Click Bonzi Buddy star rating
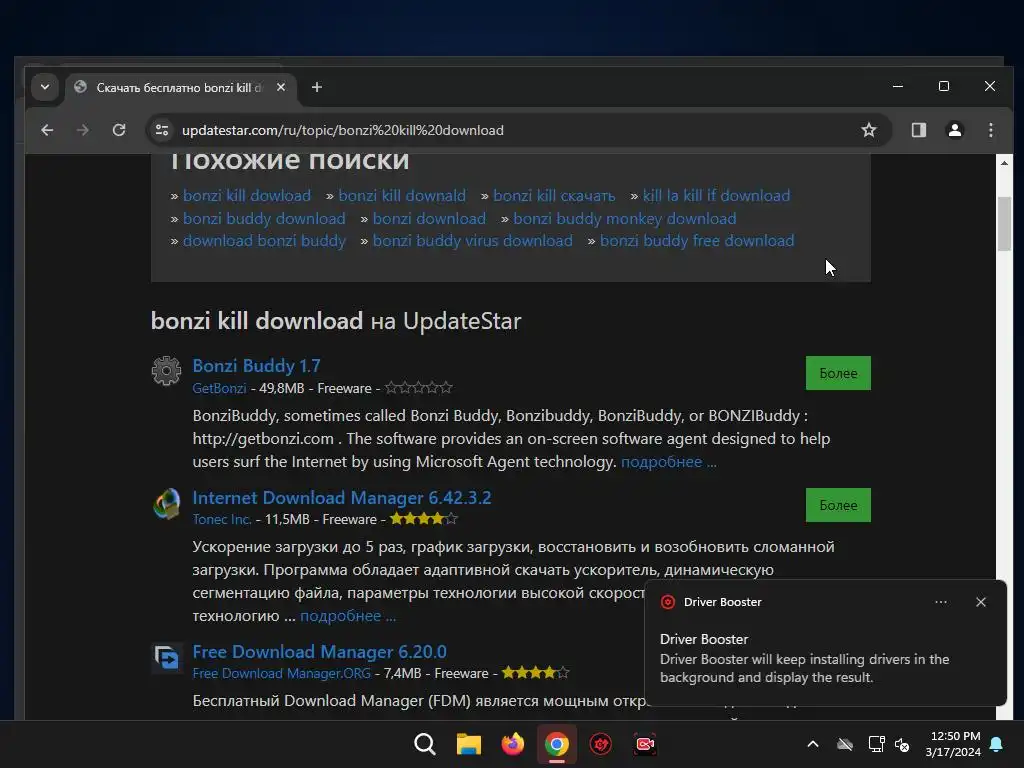1024x768 pixels. coord(419,388)
